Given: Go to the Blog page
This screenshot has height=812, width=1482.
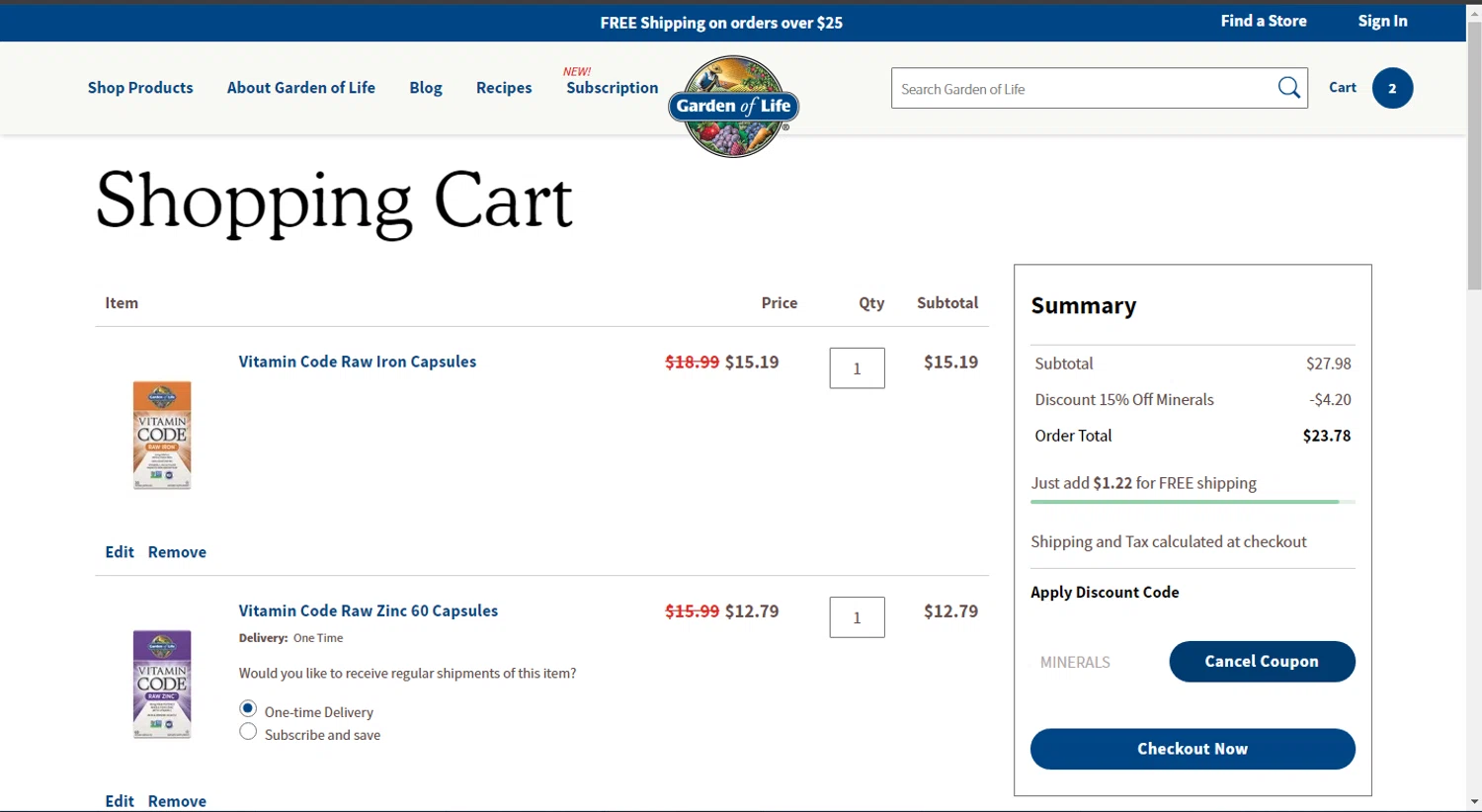Looking at the screenshot, I should point(426,88).
